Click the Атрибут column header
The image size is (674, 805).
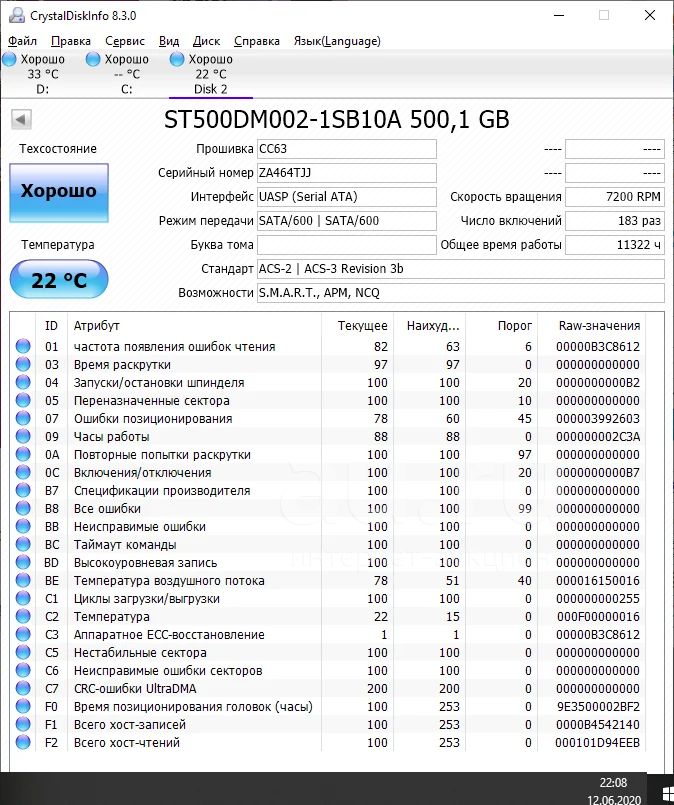194,325
